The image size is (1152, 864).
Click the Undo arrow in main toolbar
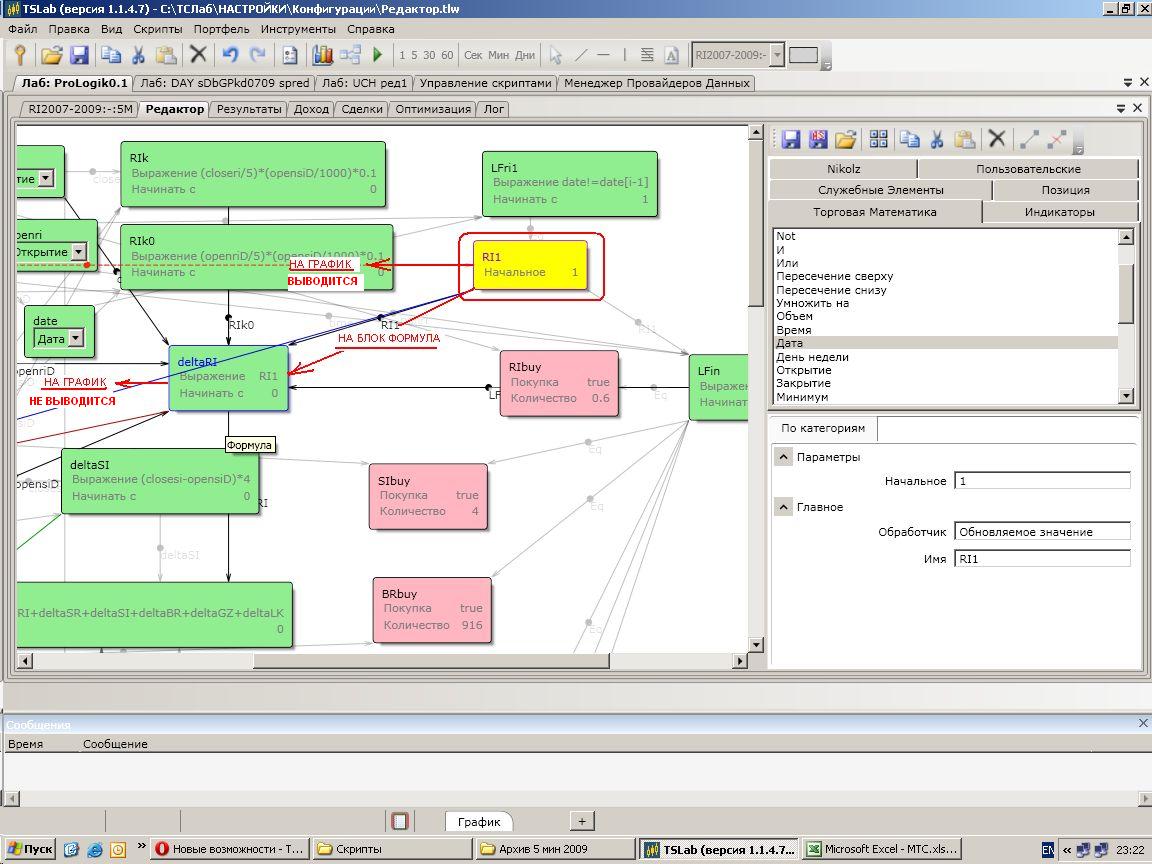(231, 55)
